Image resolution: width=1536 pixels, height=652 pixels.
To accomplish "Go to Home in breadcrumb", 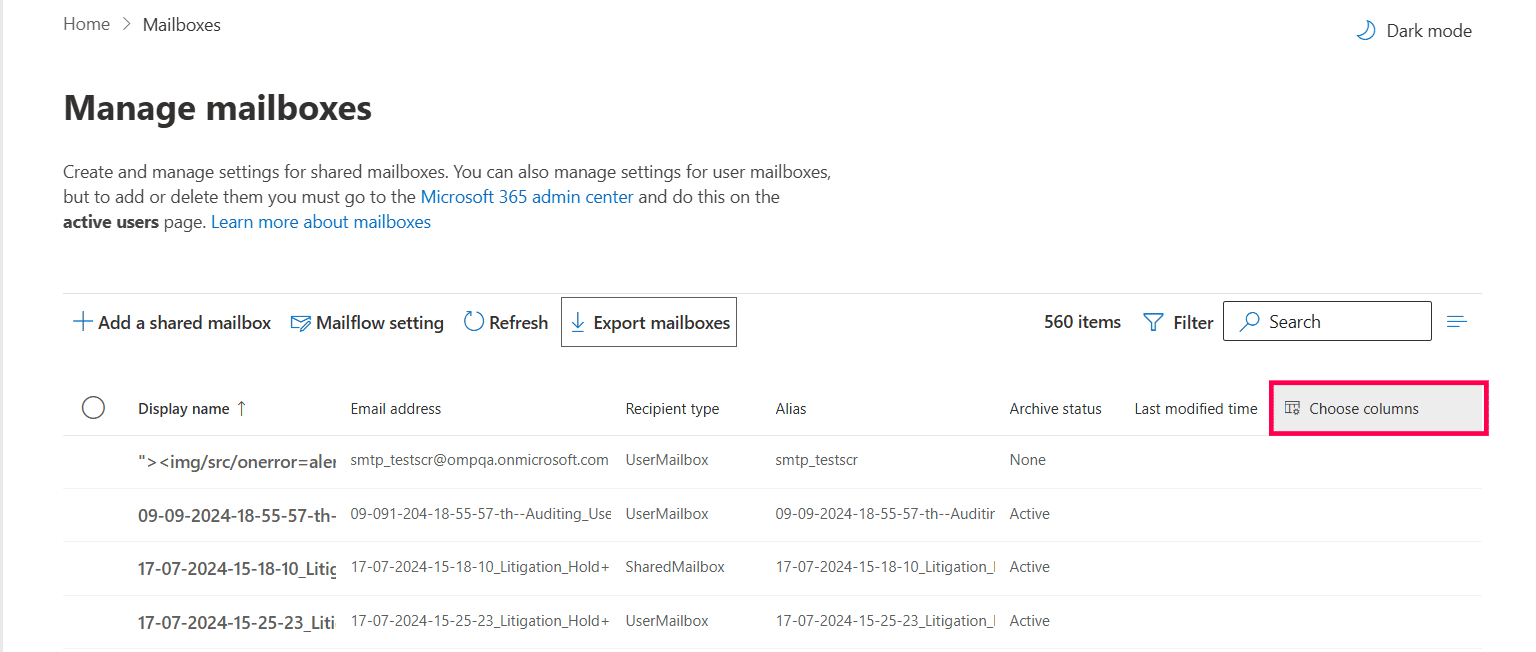I will [86, 24].
